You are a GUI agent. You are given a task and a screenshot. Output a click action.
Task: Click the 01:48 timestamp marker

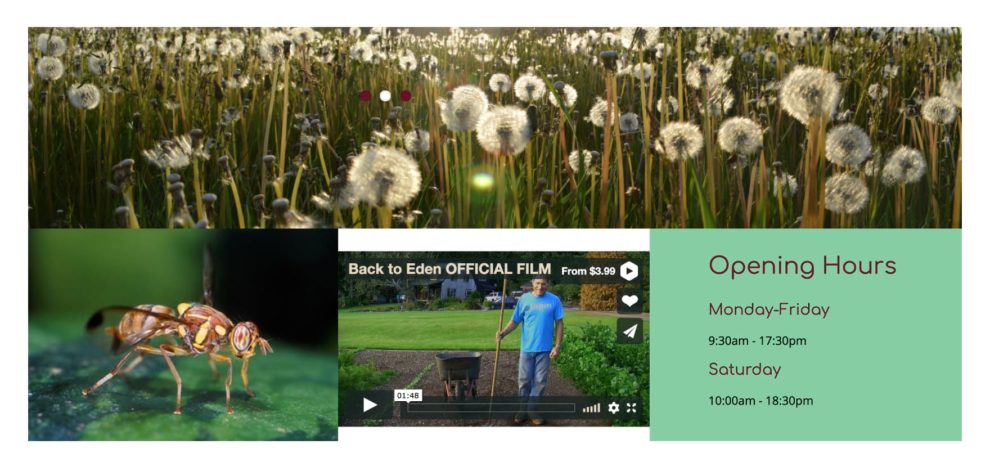pos(407,396)
